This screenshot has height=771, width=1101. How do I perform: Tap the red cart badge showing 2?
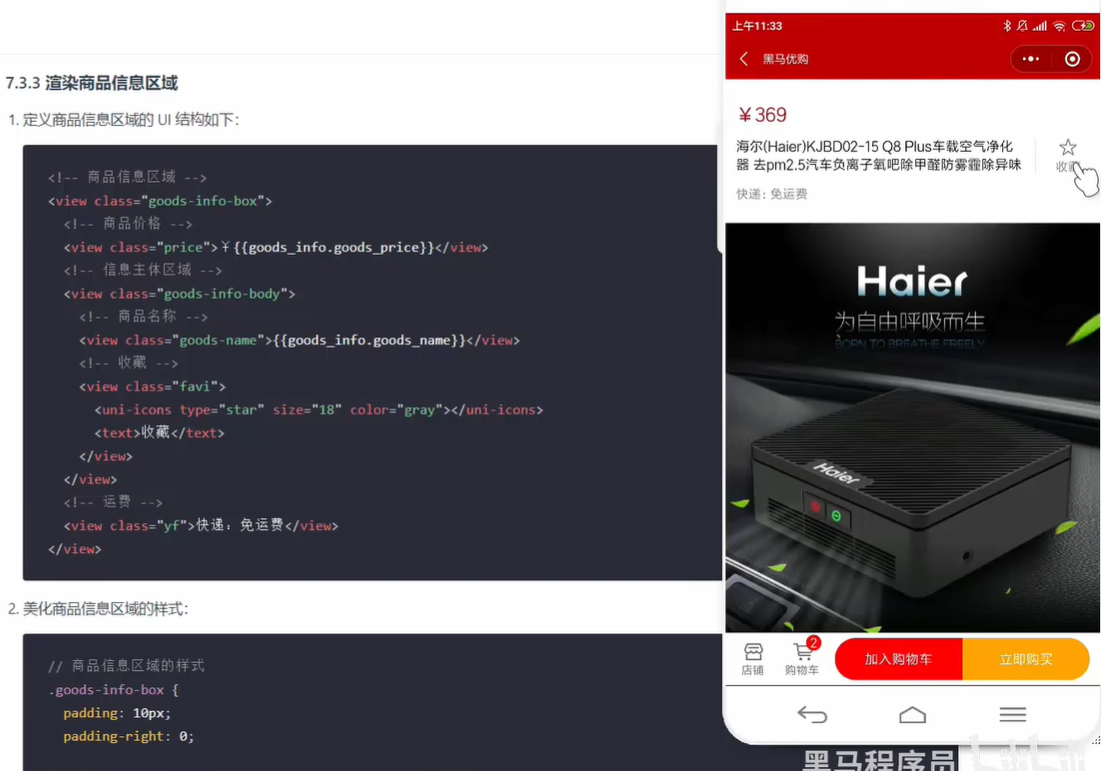813,642
